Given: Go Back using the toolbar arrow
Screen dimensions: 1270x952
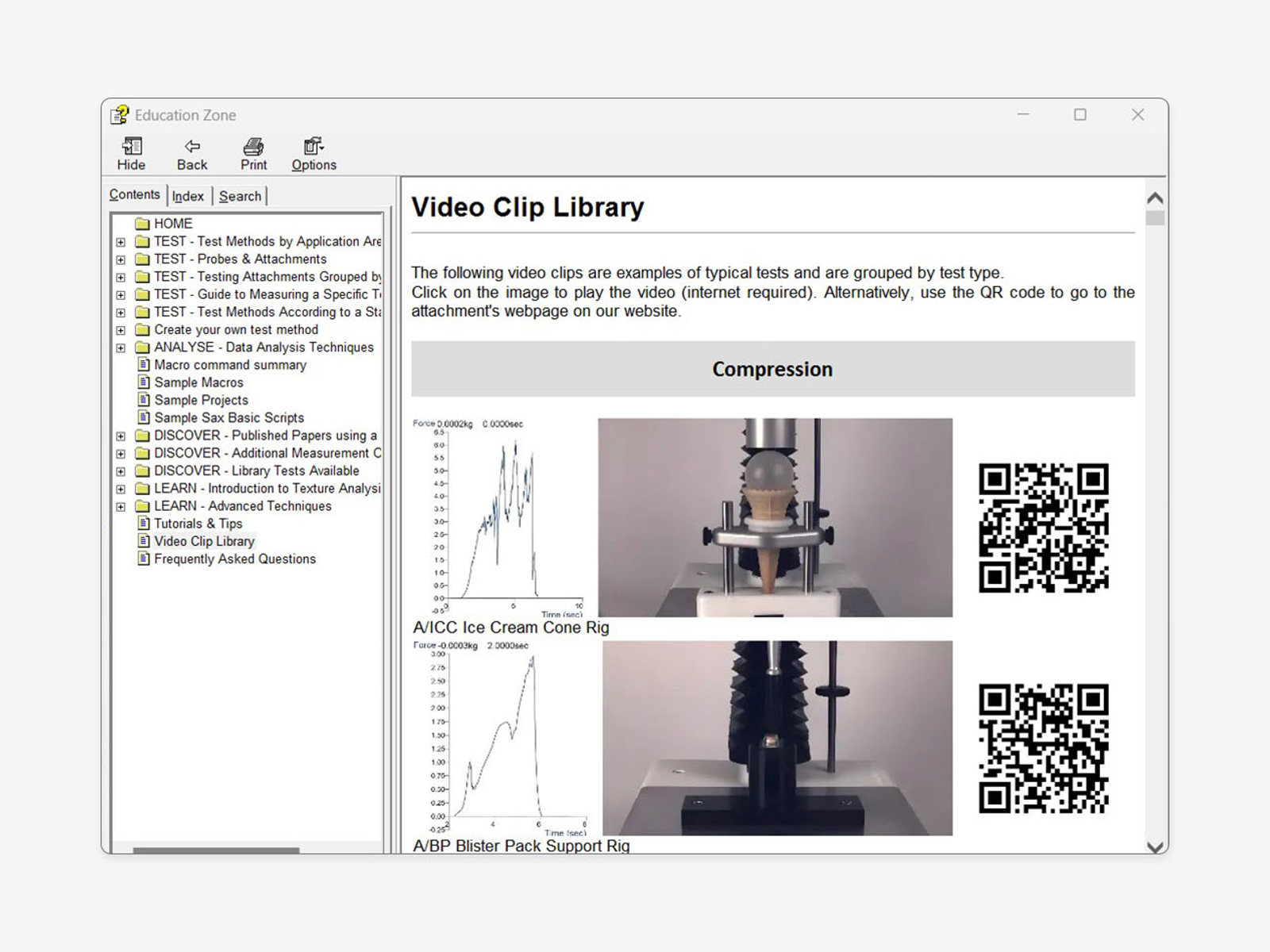Looking at the screenshot, I should tap(192, 147).
